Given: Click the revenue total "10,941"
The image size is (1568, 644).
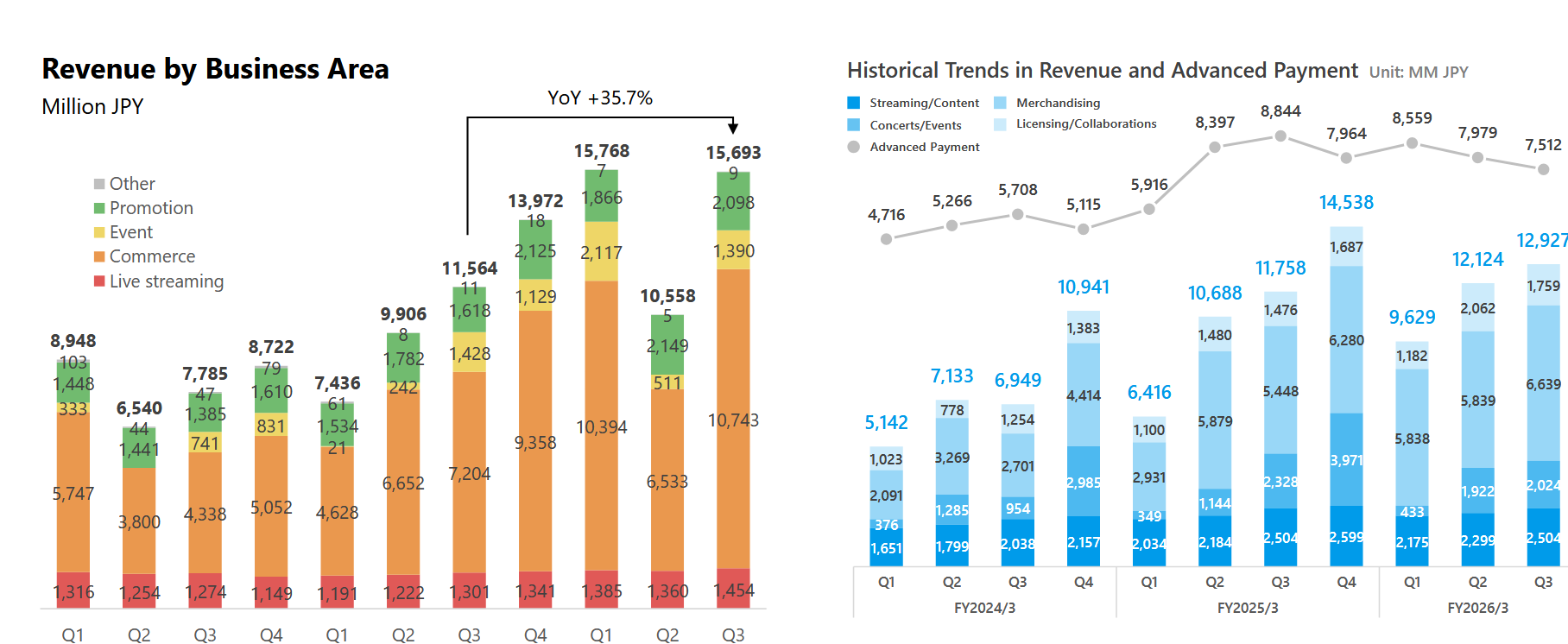Looking at the screenshot, I should pos(1084,287).
